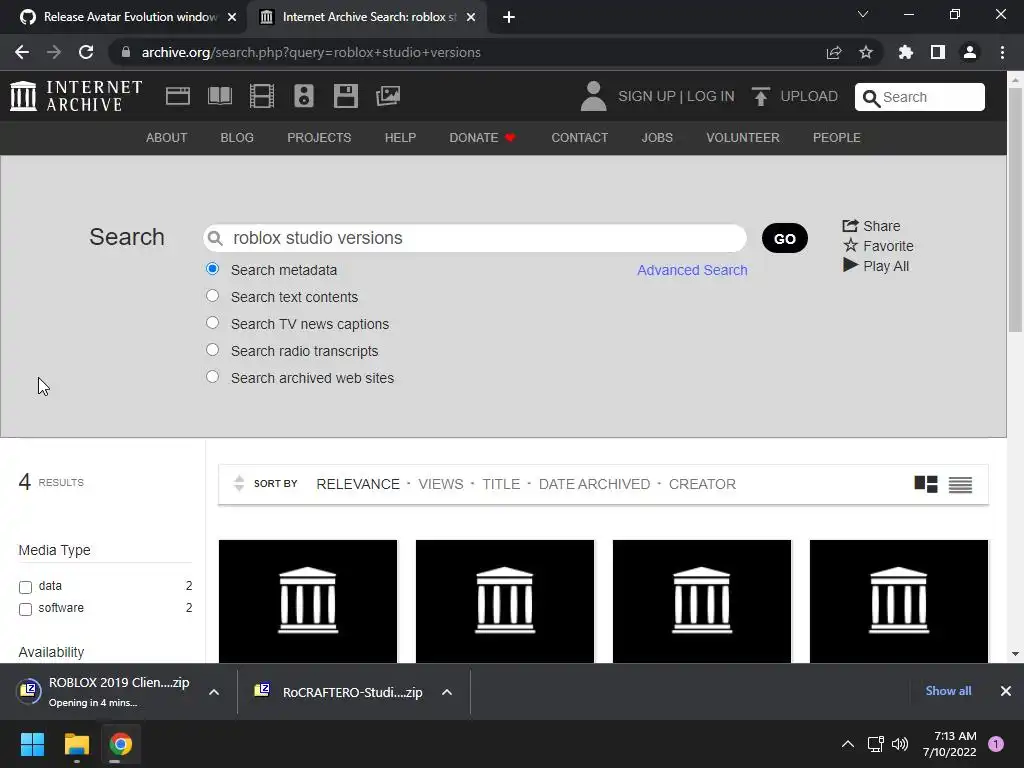The image size is (1024, 768).
Task: Select Search metadata radio button
Action: pyautogui.click(x=212, y=268)
